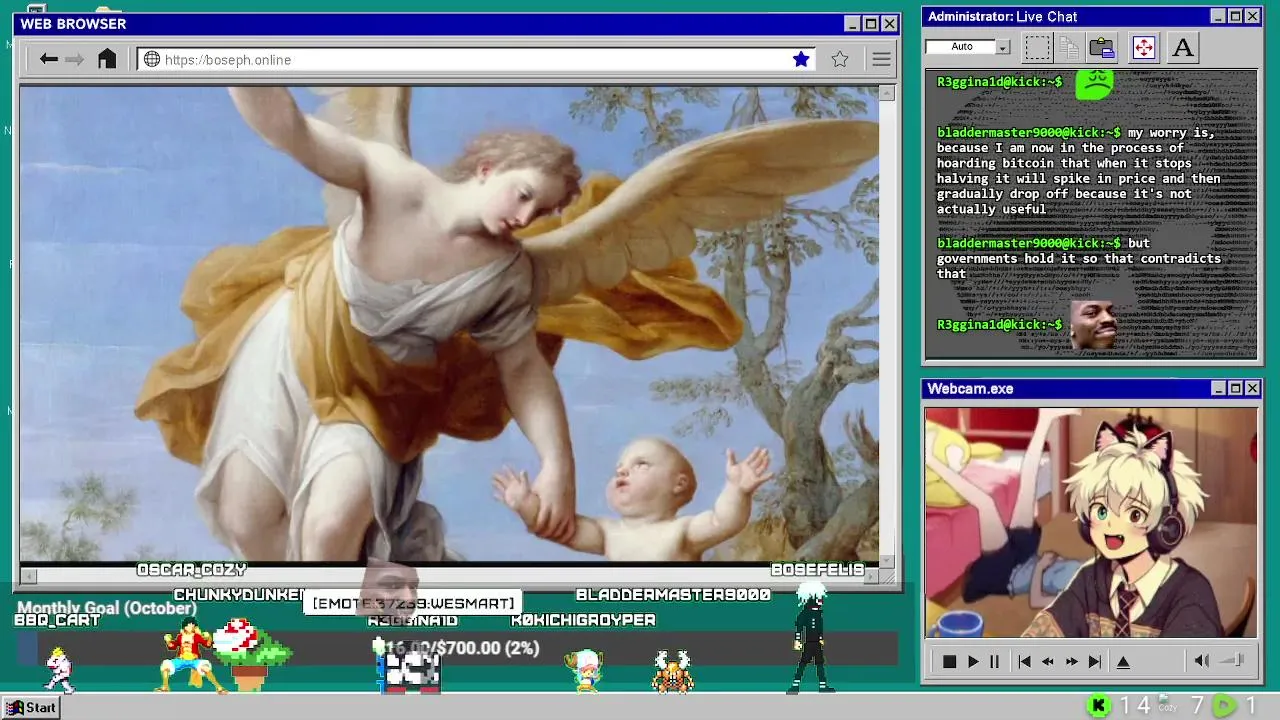Click the laughing man emote in chat
1280x720 pixels.
(x=1093, y=324)
